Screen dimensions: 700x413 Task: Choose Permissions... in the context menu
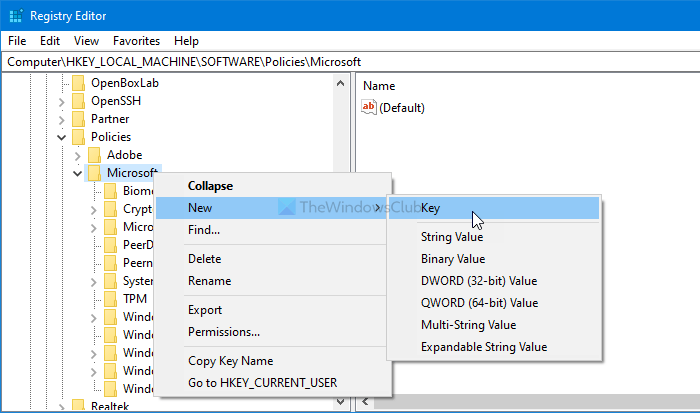274,332
